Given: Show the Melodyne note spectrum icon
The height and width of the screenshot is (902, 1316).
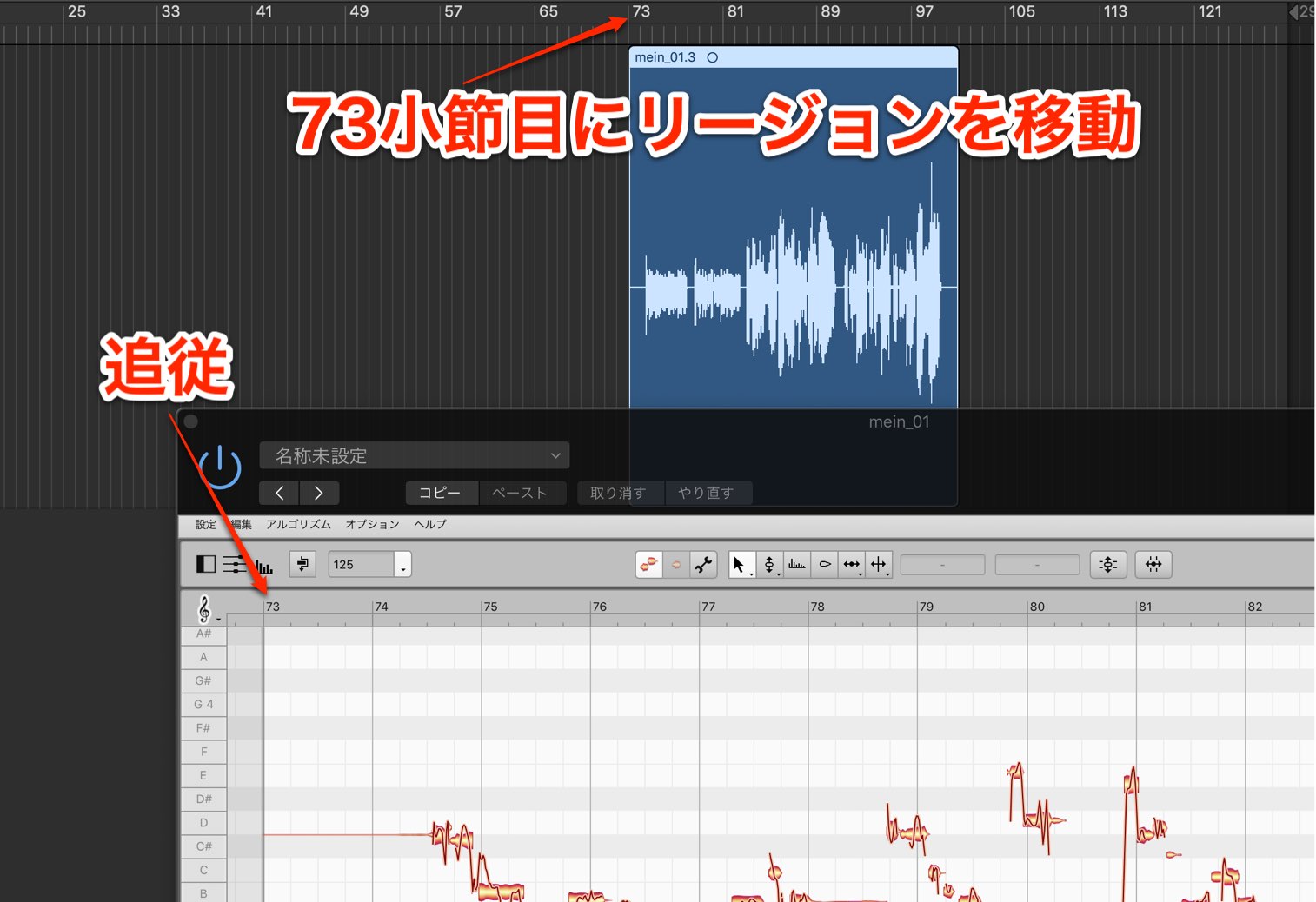Looking at the screenshot, I should 264,567.
